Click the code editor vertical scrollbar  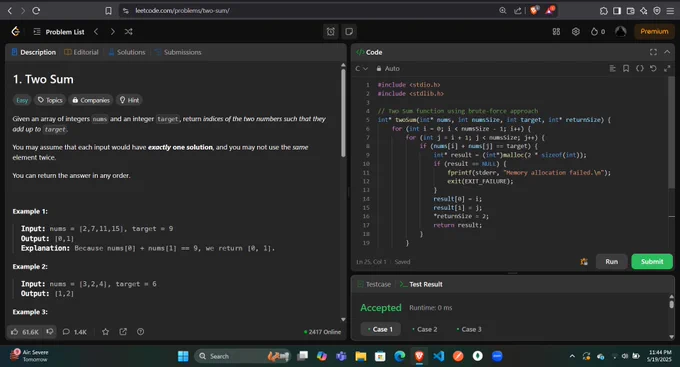click(671, 134)
